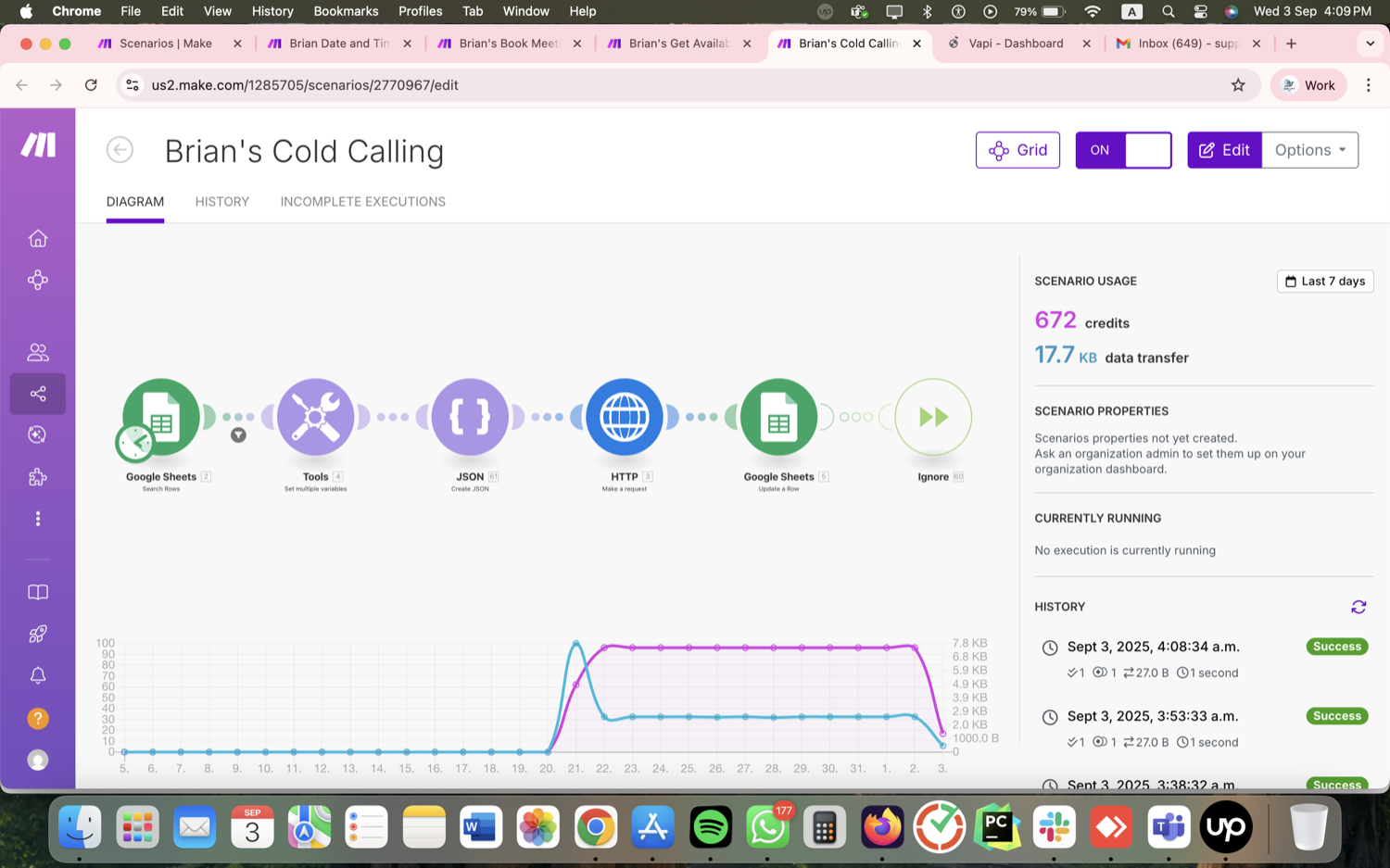Open Spotify from the Dock
The height and width of the screenshot is (868, 1390).
[x=711, y=826]
